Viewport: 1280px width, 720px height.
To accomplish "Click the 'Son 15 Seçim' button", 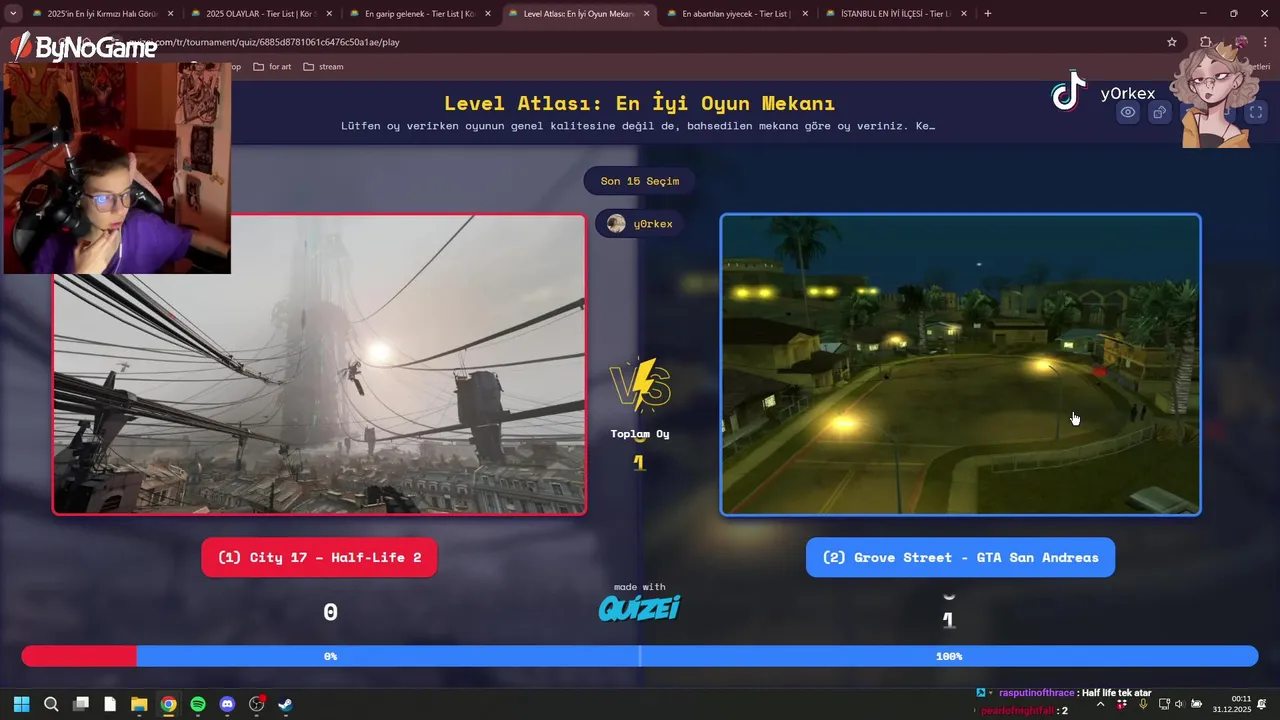I will 640,181.
